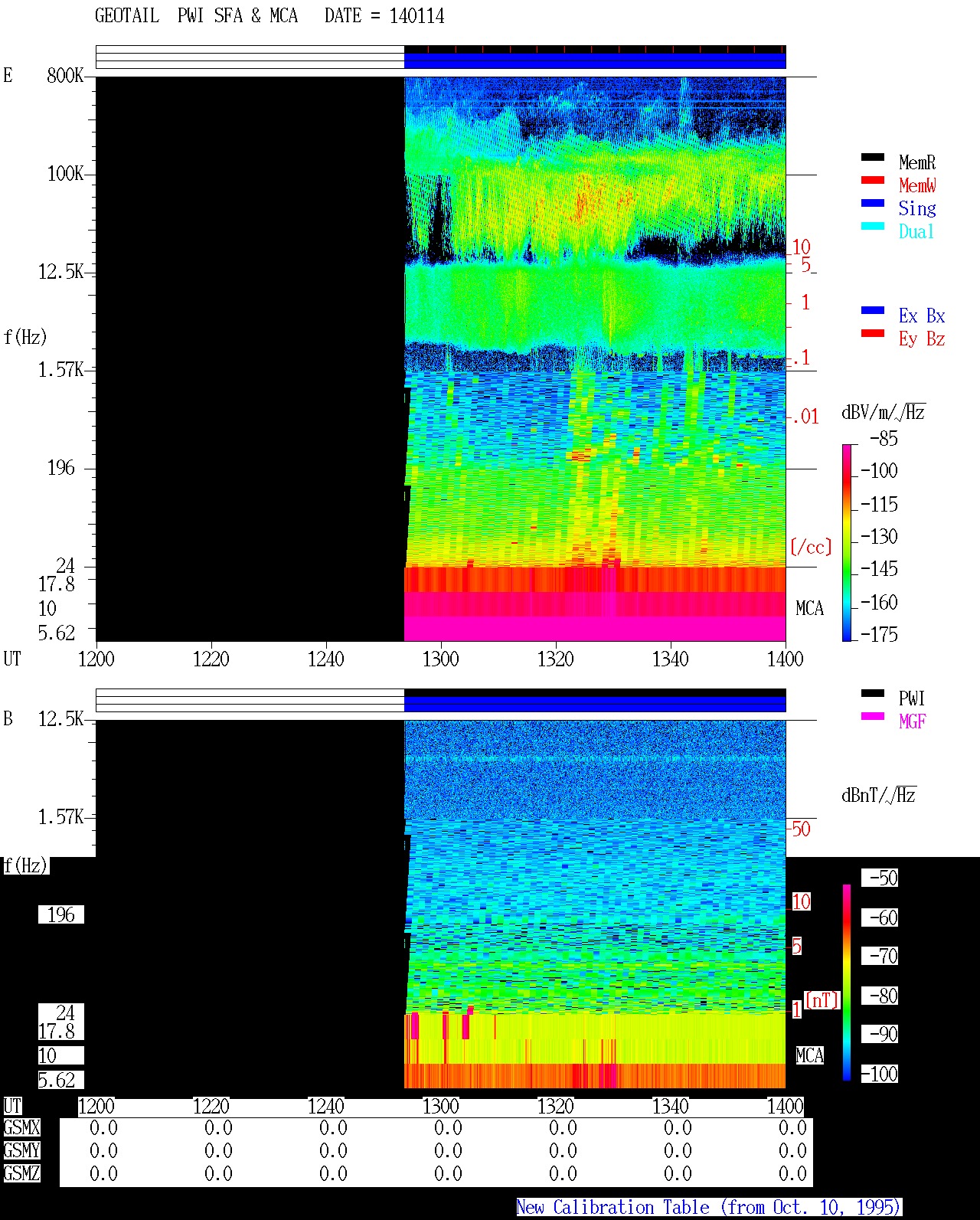Click the MemR legend label

(x=917, y=162)
